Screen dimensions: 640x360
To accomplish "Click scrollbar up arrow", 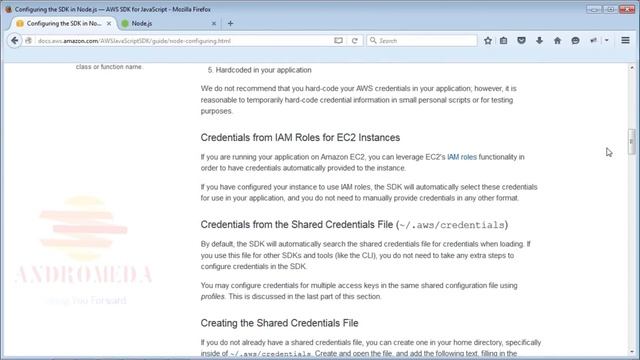I will point(631,67).
